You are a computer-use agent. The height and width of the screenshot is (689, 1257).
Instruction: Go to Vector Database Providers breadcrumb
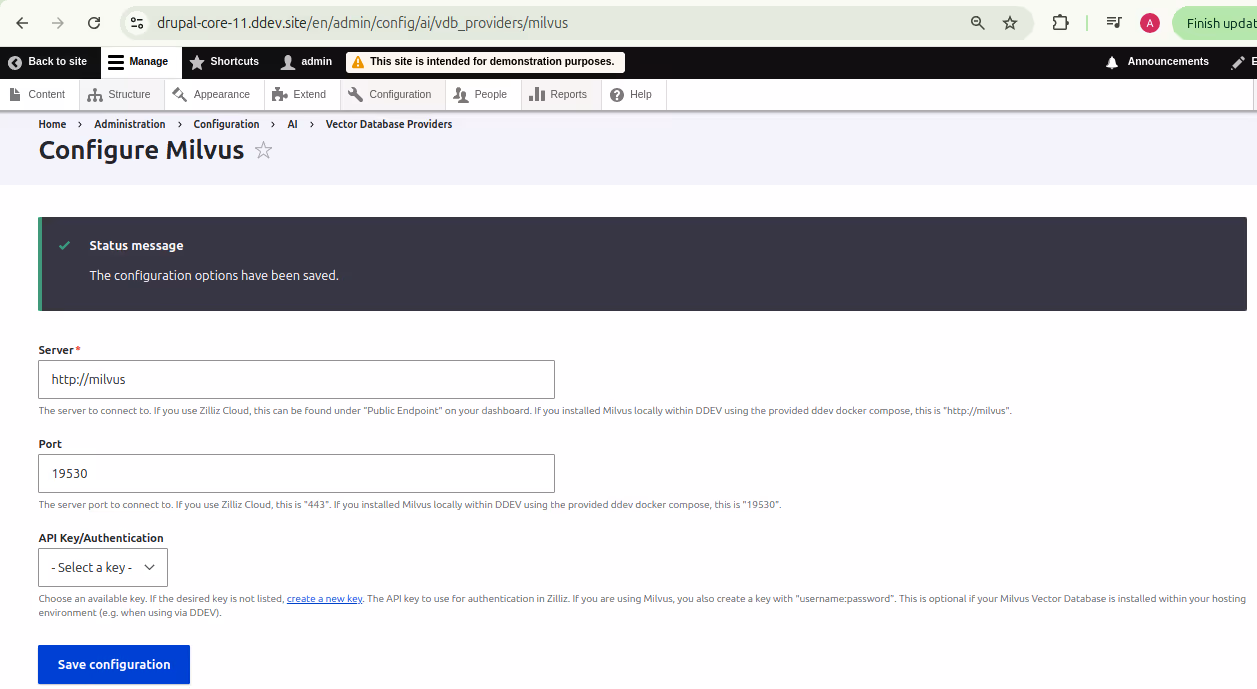[x=389, y=124]
